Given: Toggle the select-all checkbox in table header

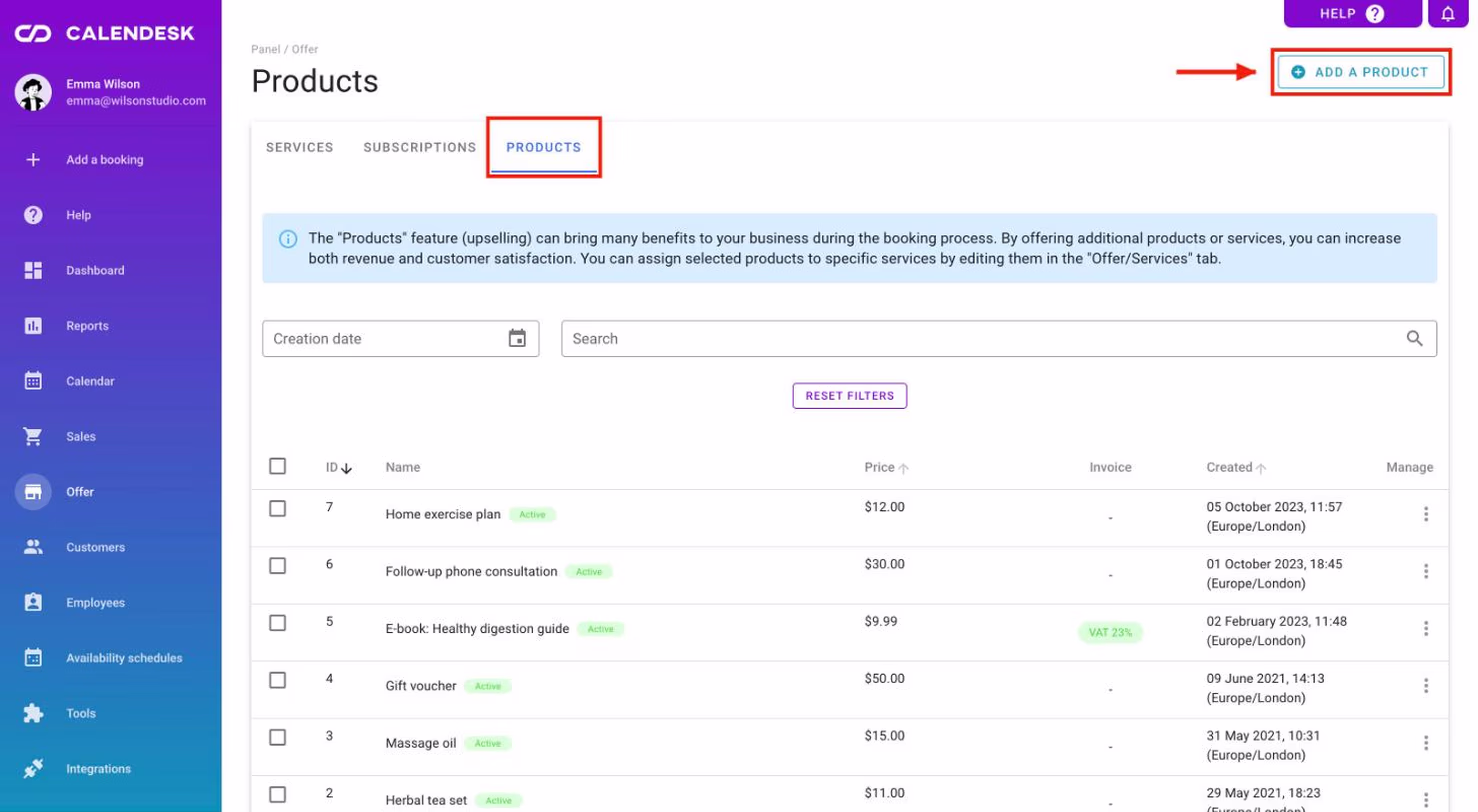Looking at the screenshot, I should pos(278,466).
